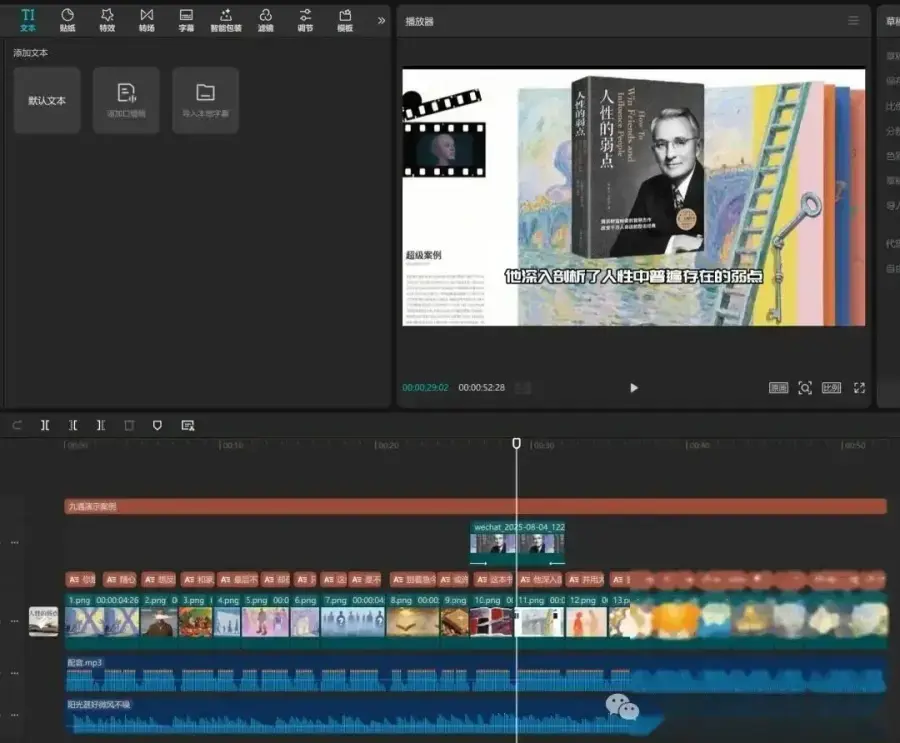Open the 字幕 subtitles tab

tap(186, 20)
